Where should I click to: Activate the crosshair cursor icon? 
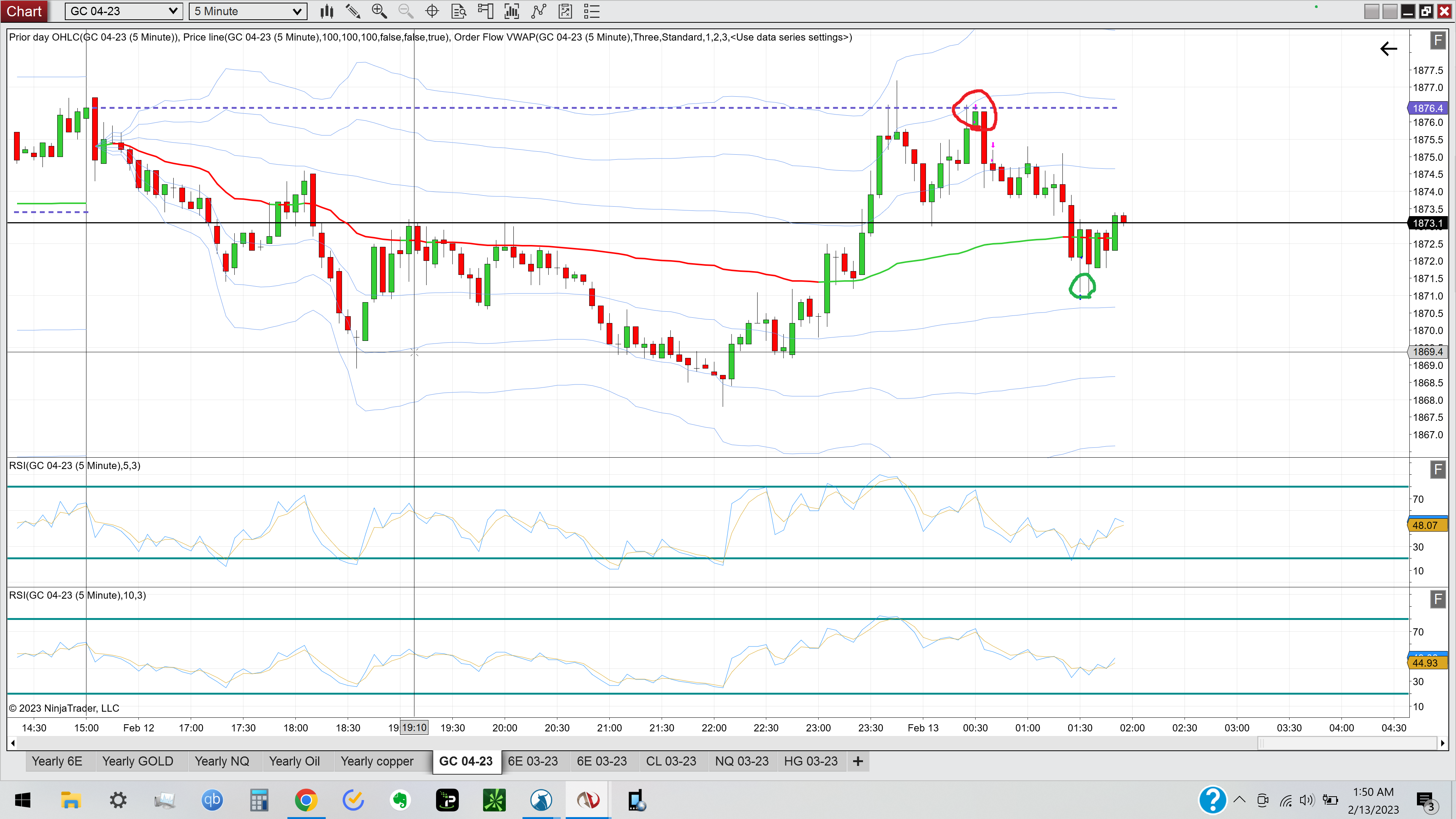click(432, 11)
